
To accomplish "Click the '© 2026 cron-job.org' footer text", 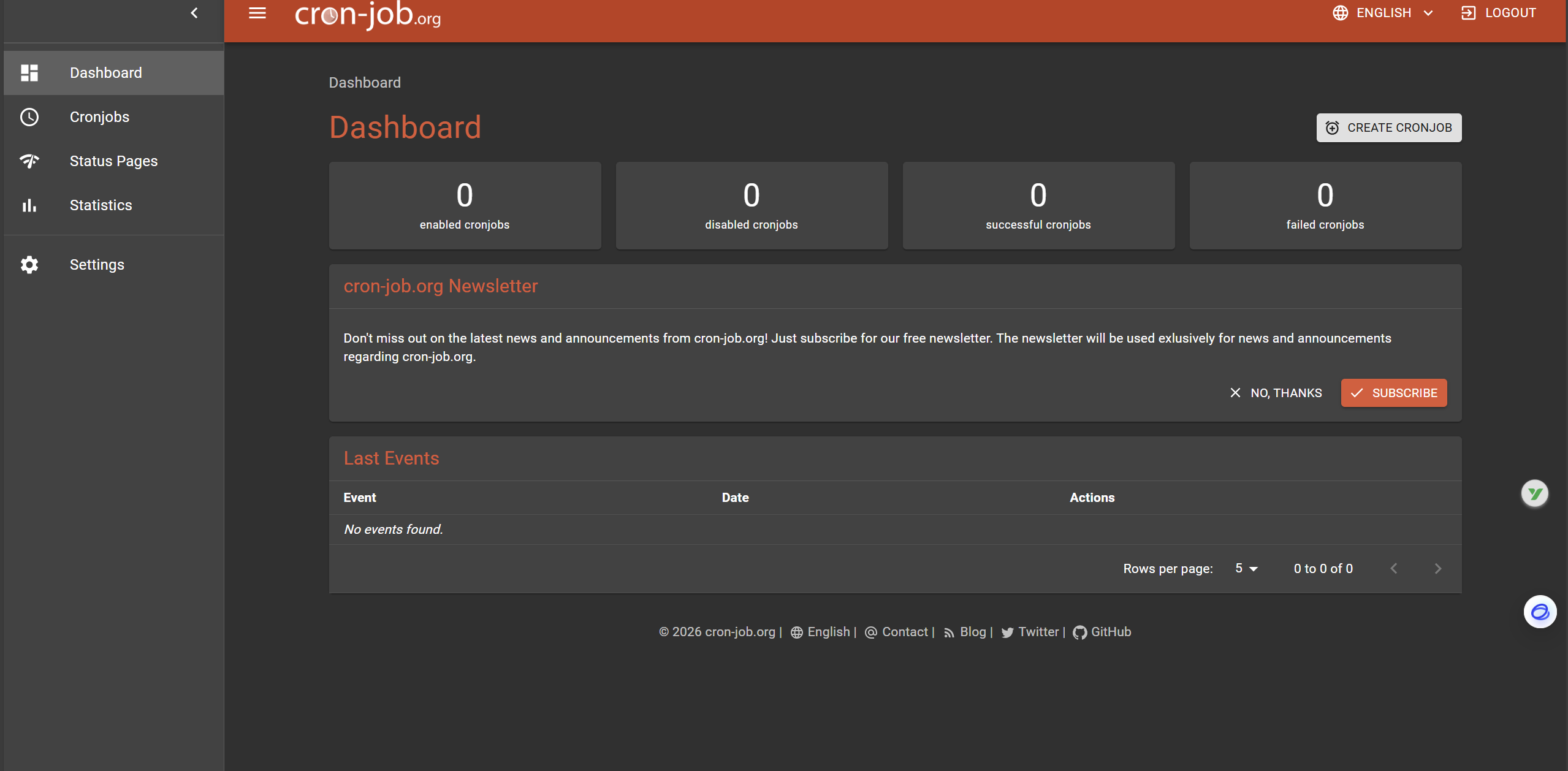I will coord(717,632).
